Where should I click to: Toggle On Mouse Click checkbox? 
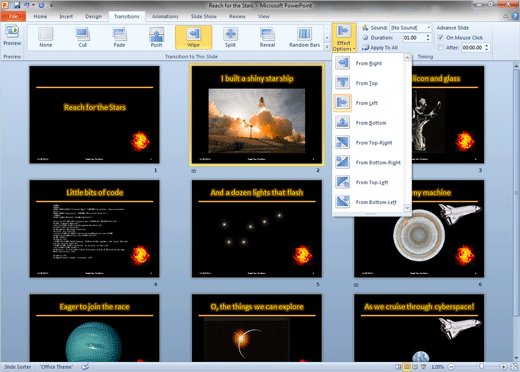440,37
